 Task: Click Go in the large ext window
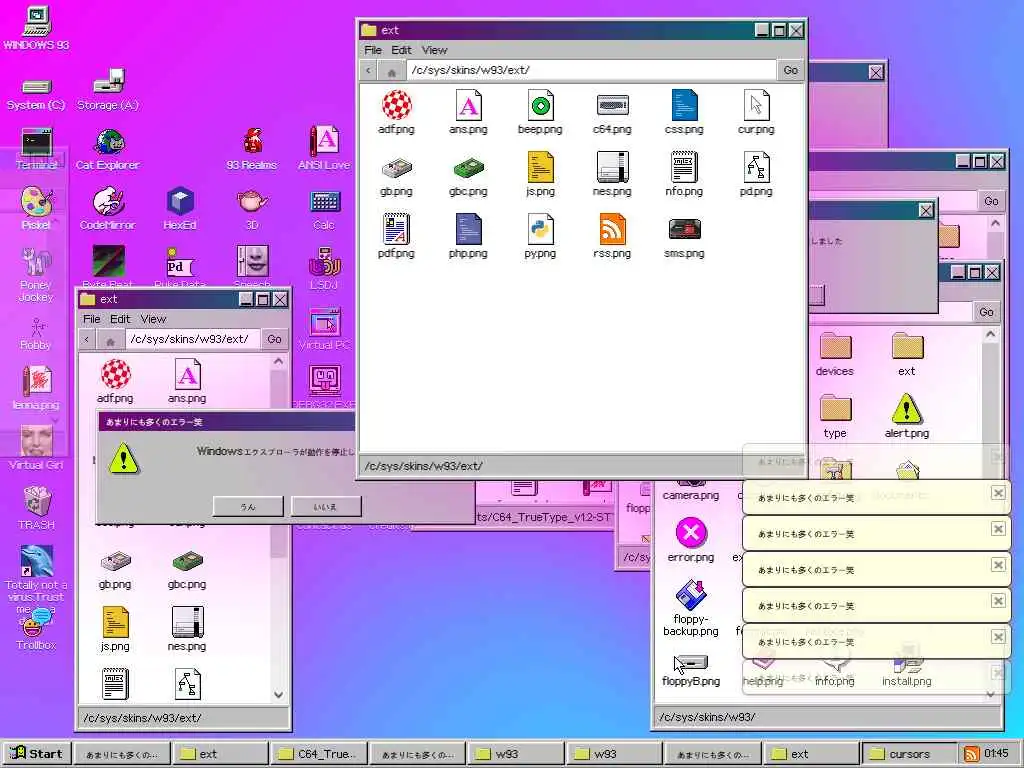pyautogui.click(x=790, y=71)
